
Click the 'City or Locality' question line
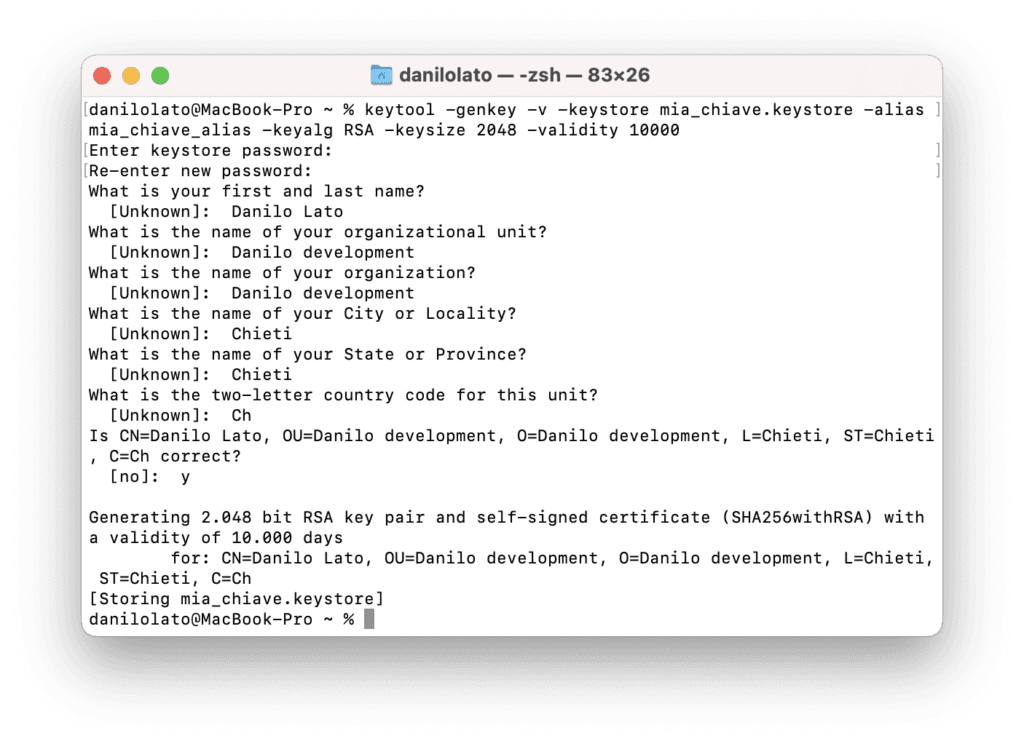coord(302,313)
